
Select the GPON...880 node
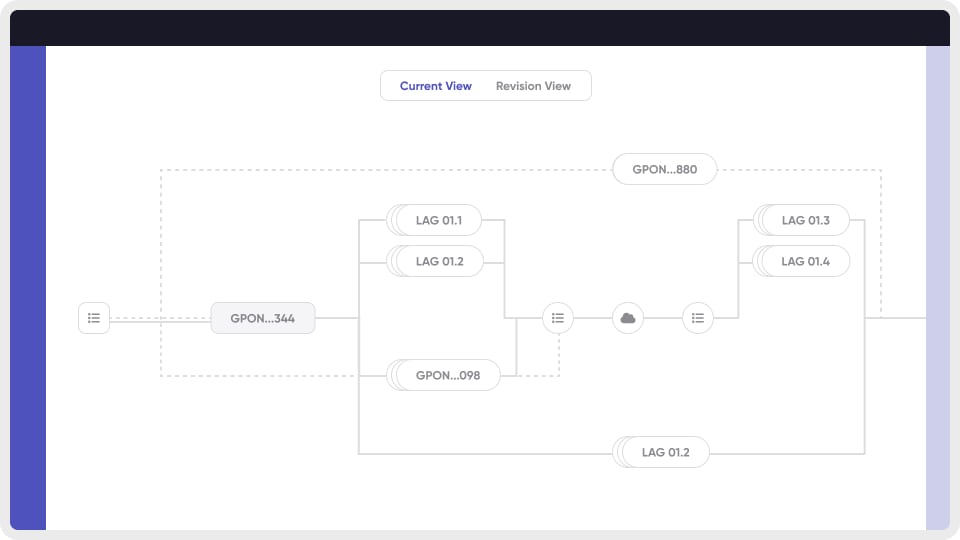(664, 169)
